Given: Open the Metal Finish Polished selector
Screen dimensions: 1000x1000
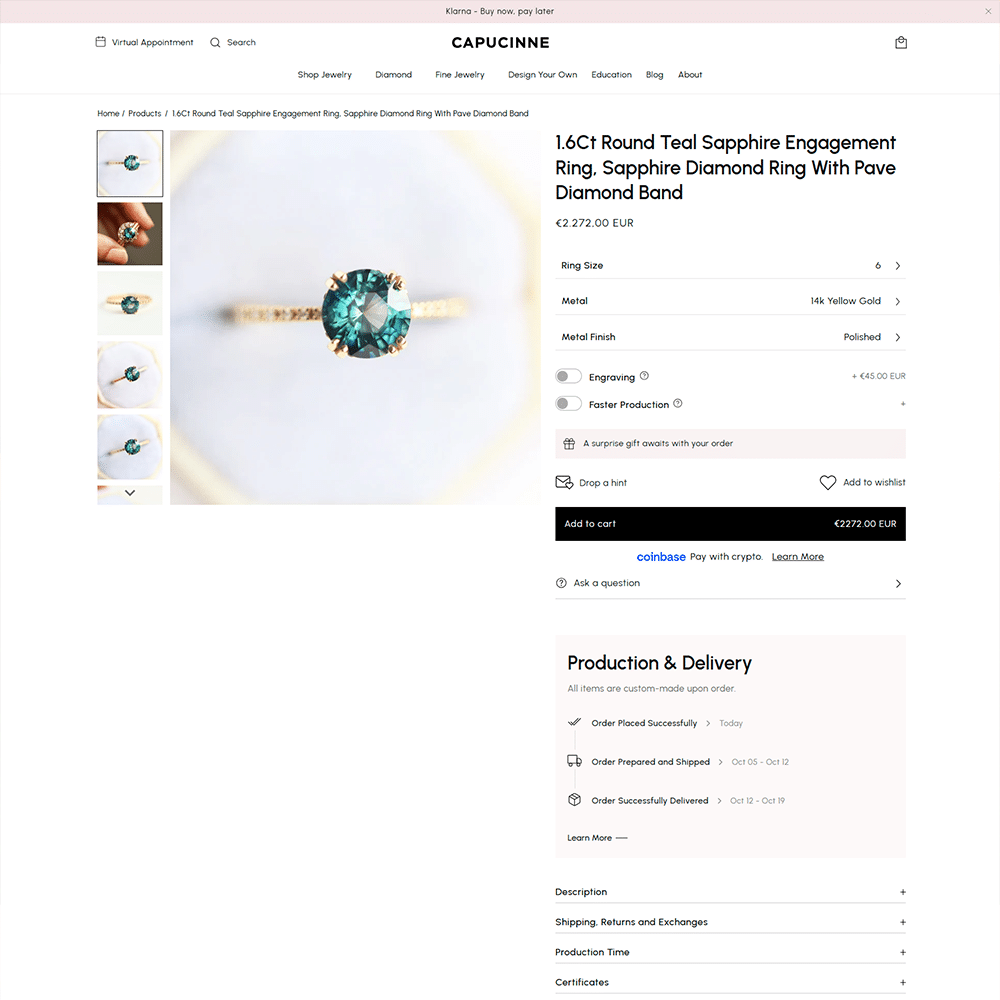Looking at the screenshot, I should click(x=730, y=337).
